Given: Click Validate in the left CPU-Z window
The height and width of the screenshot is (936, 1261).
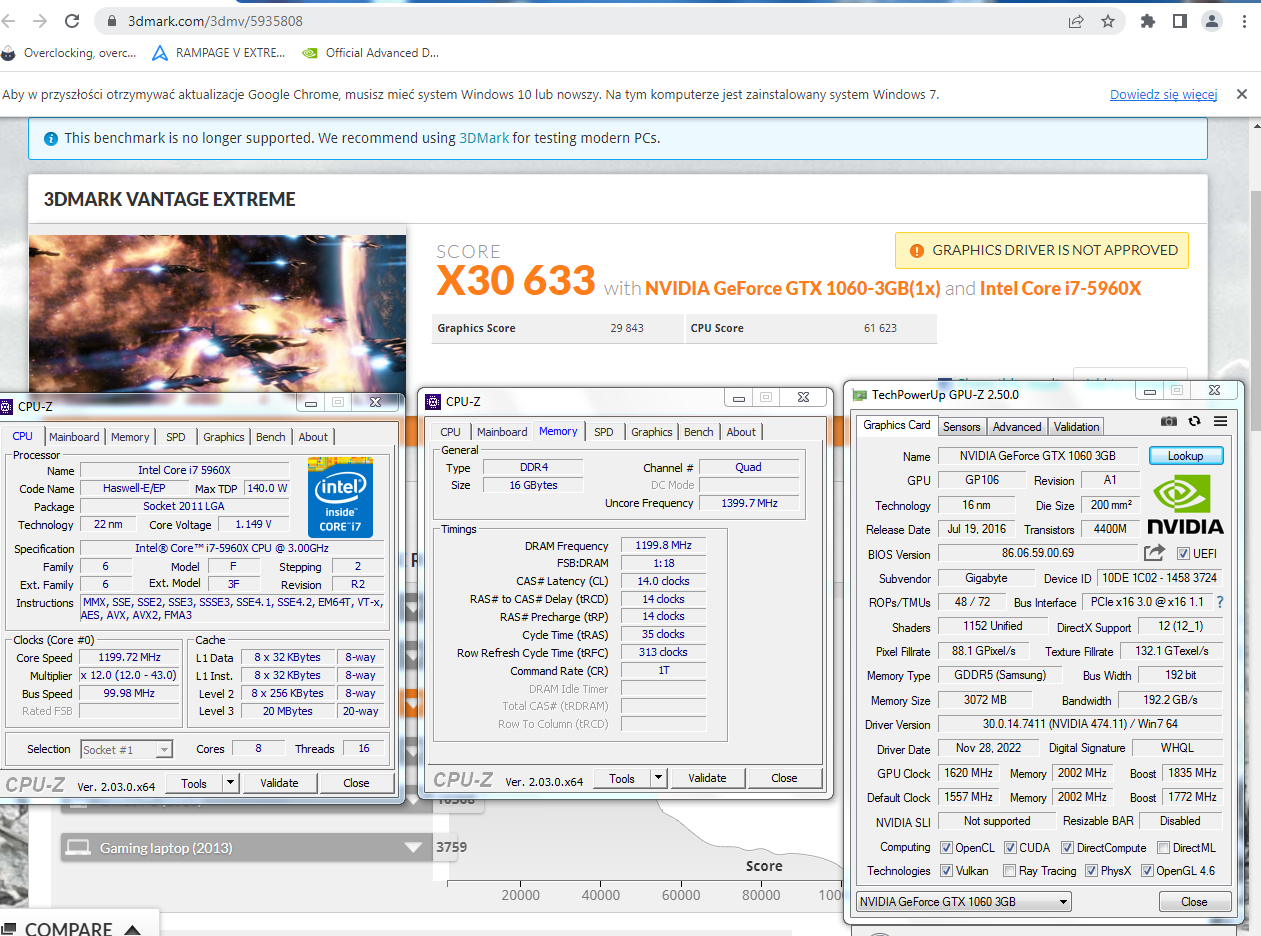Looking at the screenshot, I should [x=279, y=783].
